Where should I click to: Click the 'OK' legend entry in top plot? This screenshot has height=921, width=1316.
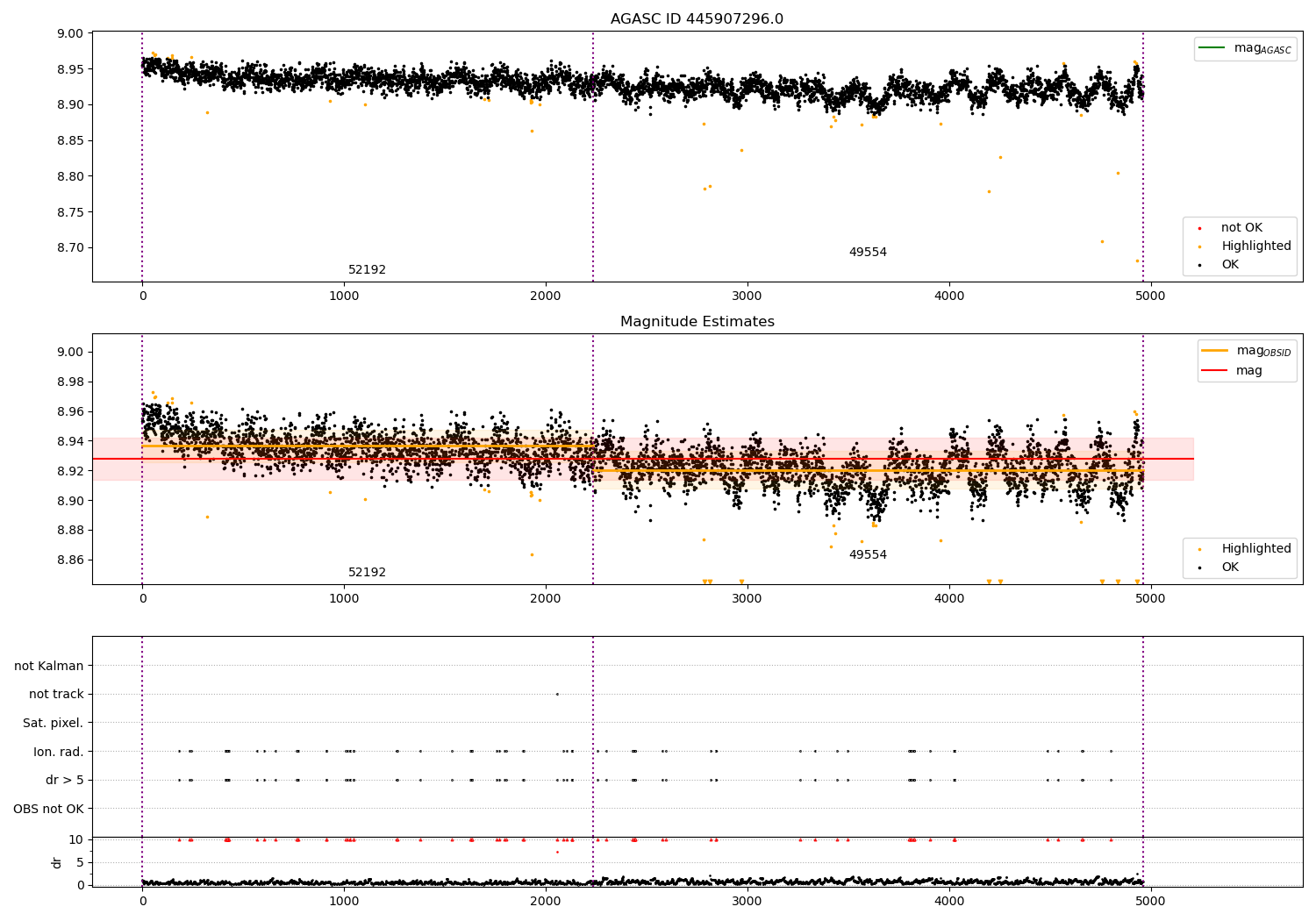(1230, 265)
